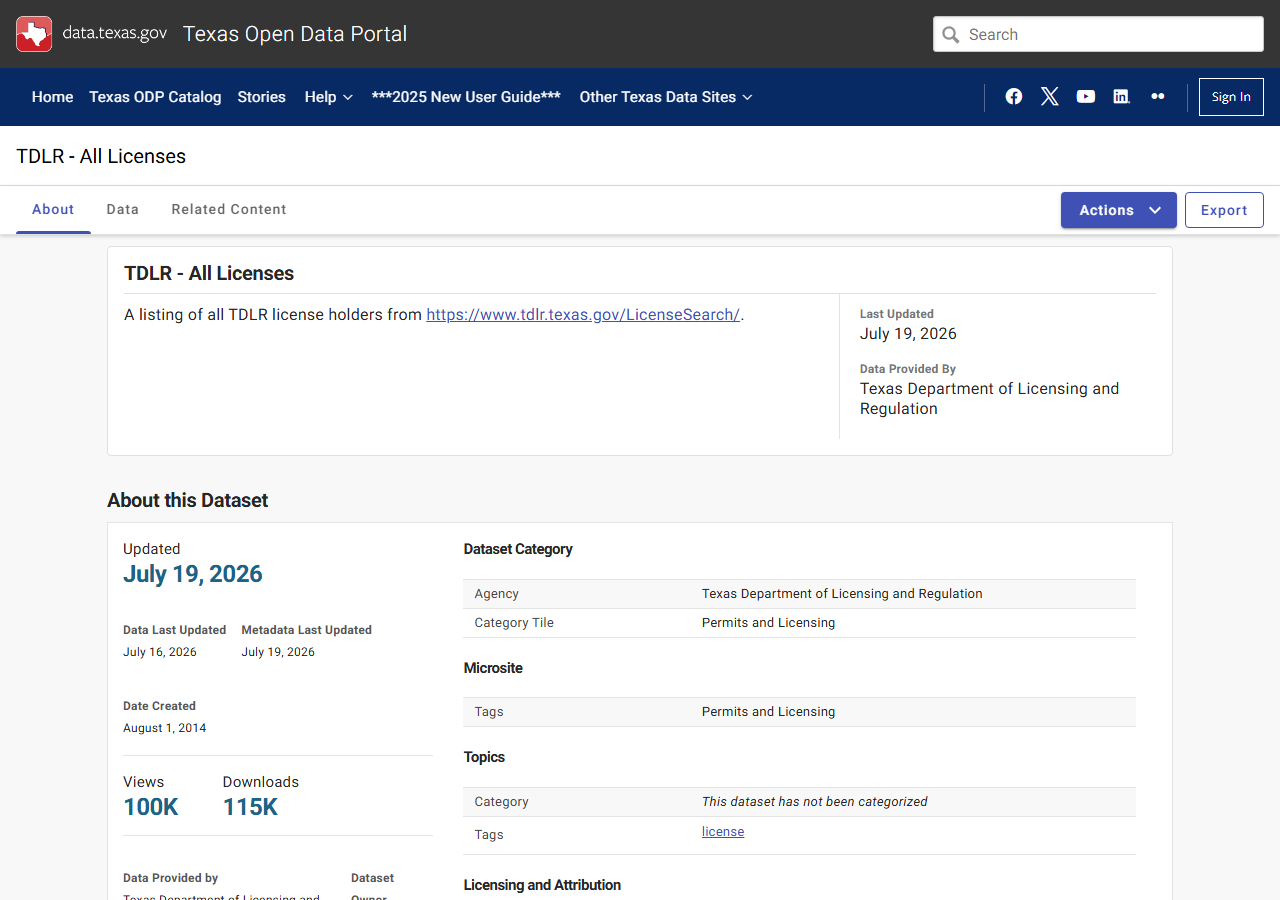Click the Texas data portal logo icon

click(34, 34)
